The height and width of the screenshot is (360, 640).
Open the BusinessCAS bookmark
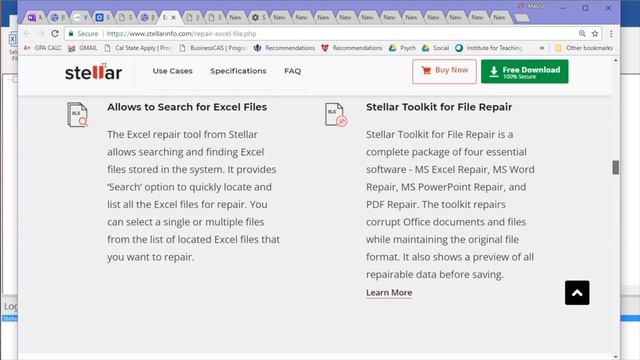tap(213, 48)
